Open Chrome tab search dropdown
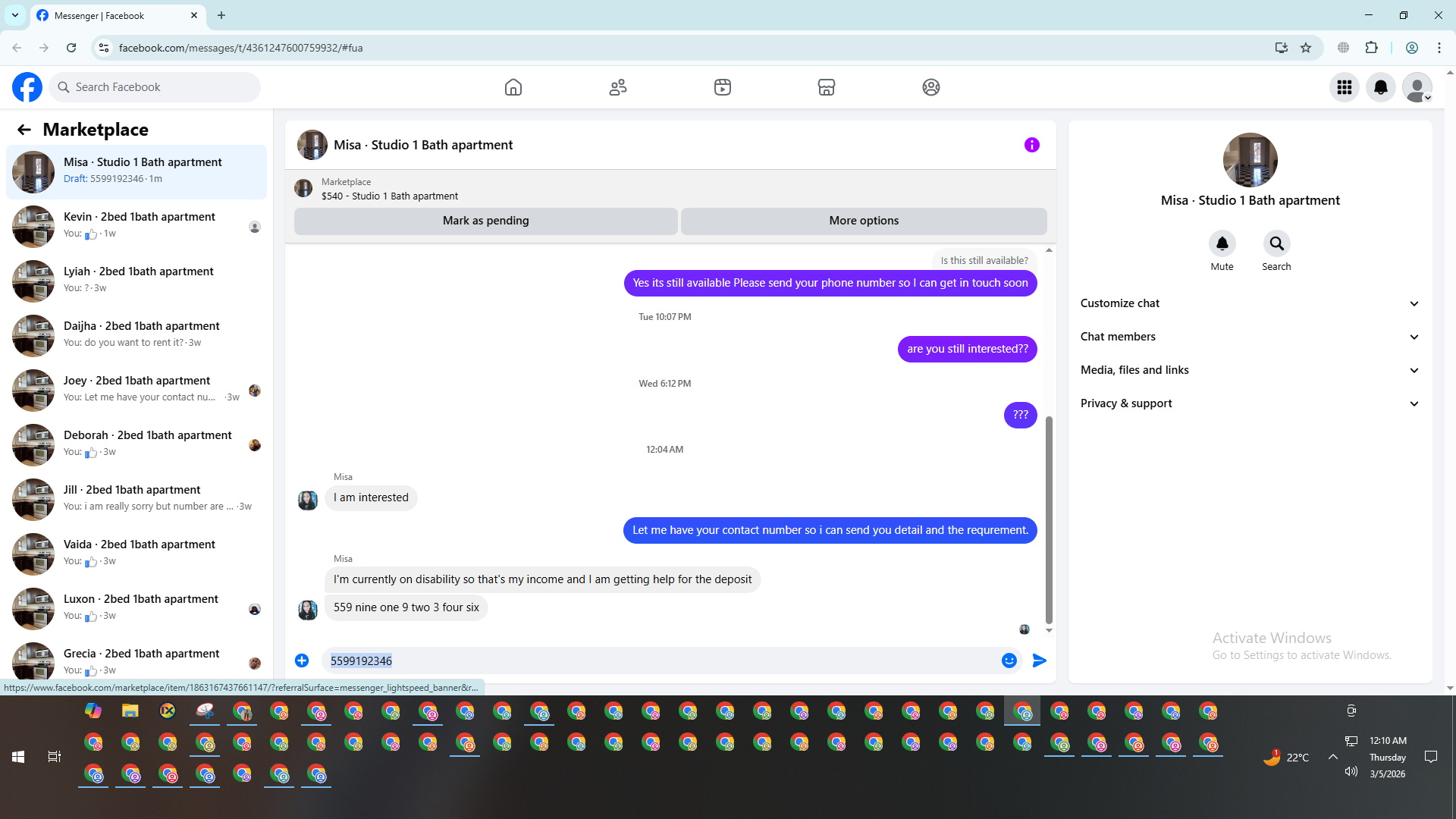The width and height of the screenshot is (1456, 819). (15, 15)
